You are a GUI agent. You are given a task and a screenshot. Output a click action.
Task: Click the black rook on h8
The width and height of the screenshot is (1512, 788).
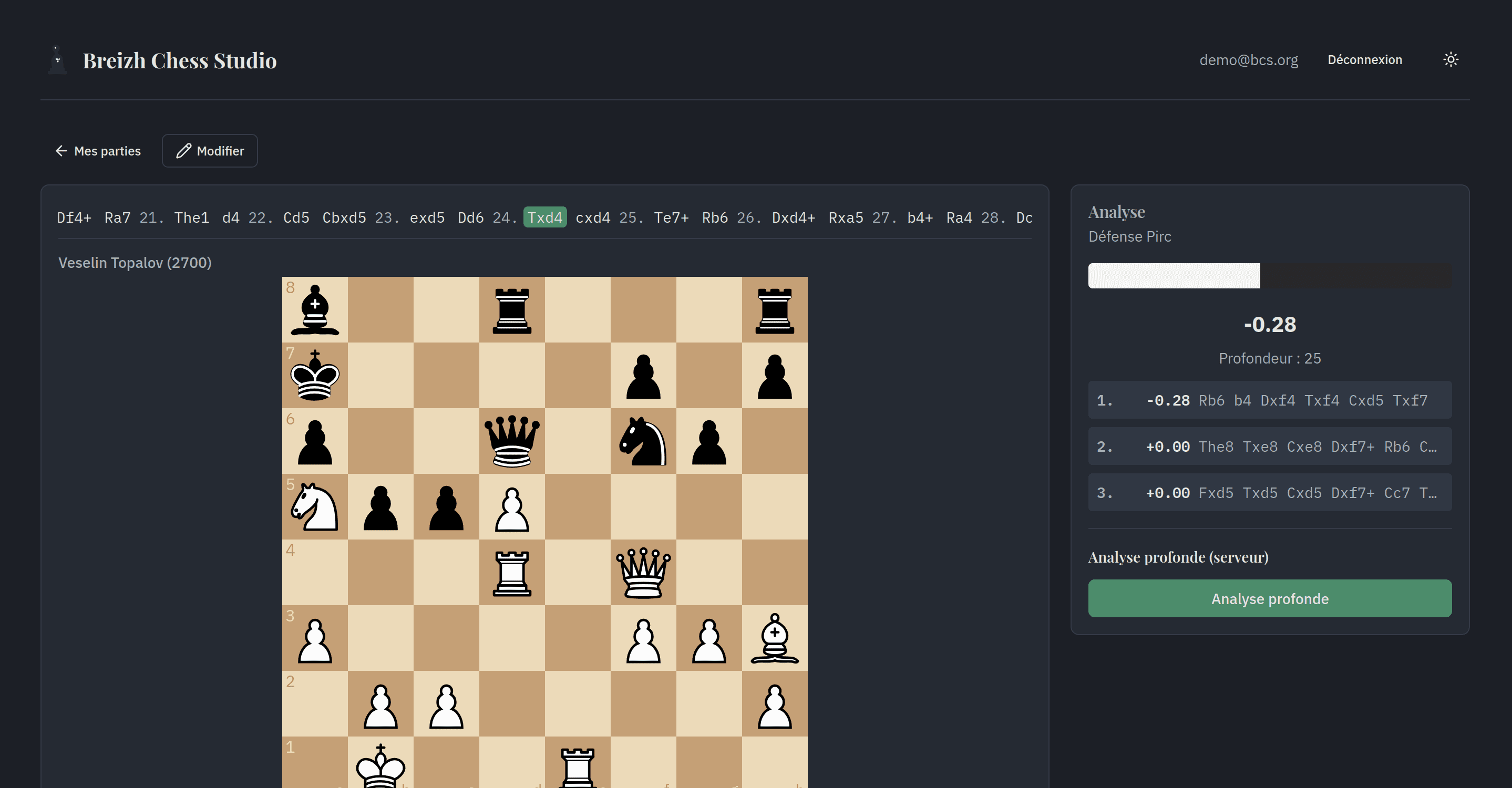point(775,310)
